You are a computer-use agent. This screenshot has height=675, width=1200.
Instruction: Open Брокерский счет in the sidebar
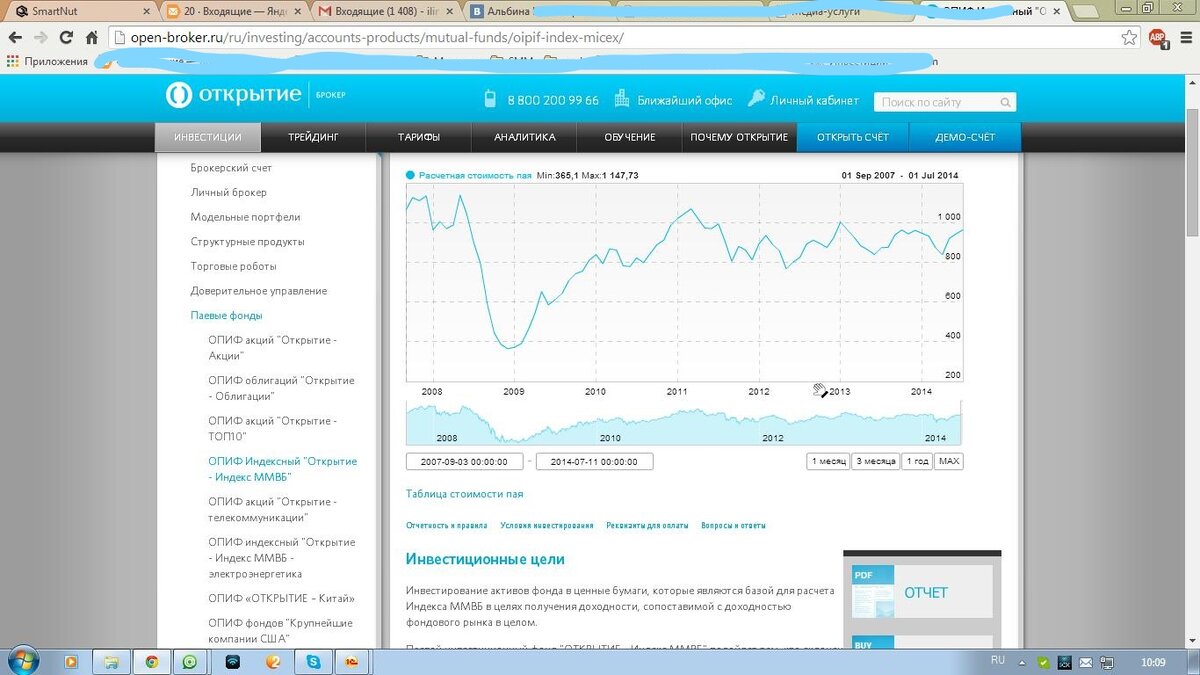[x=231, y=168]
